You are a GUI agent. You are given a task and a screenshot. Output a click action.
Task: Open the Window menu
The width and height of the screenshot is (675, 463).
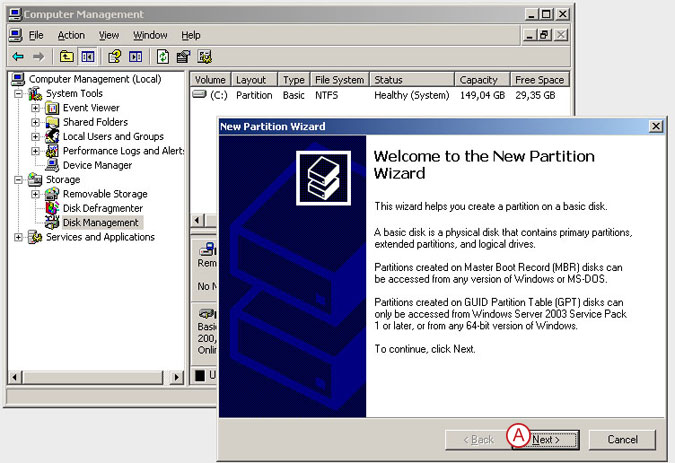[150, 35]
